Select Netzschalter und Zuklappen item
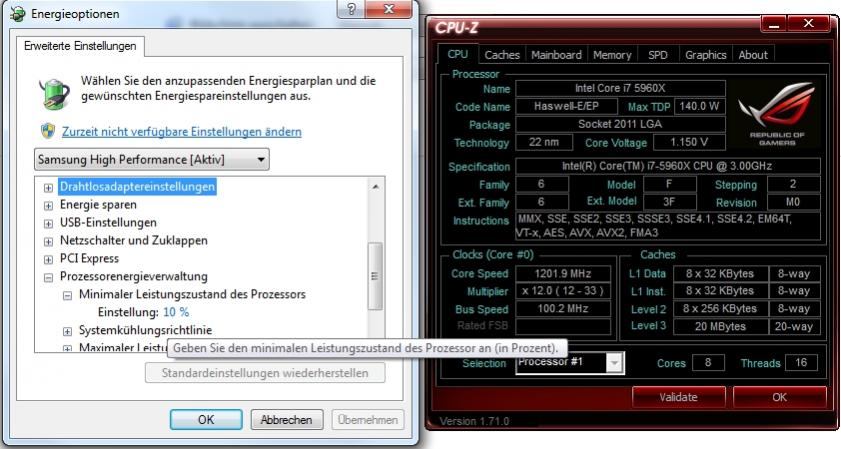The width and height of the screenshot is (841, 449). (x=134, y=240)
